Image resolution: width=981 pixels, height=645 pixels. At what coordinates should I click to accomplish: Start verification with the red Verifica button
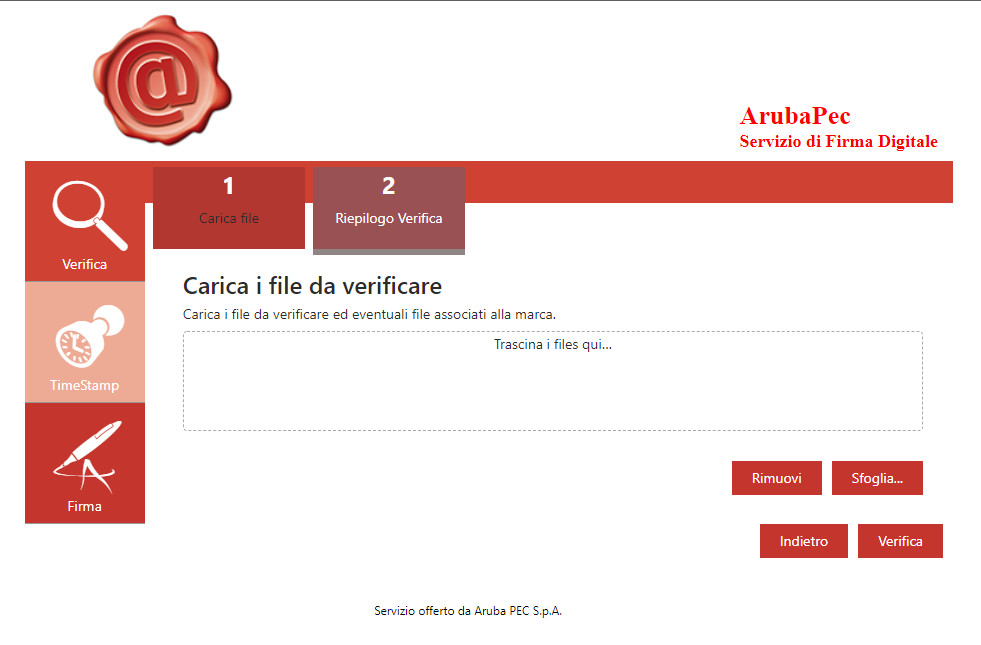pos(900,541)
